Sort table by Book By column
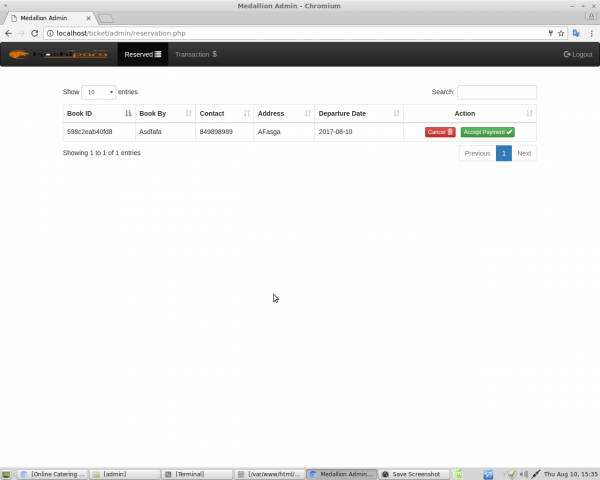 coord(165,114)
